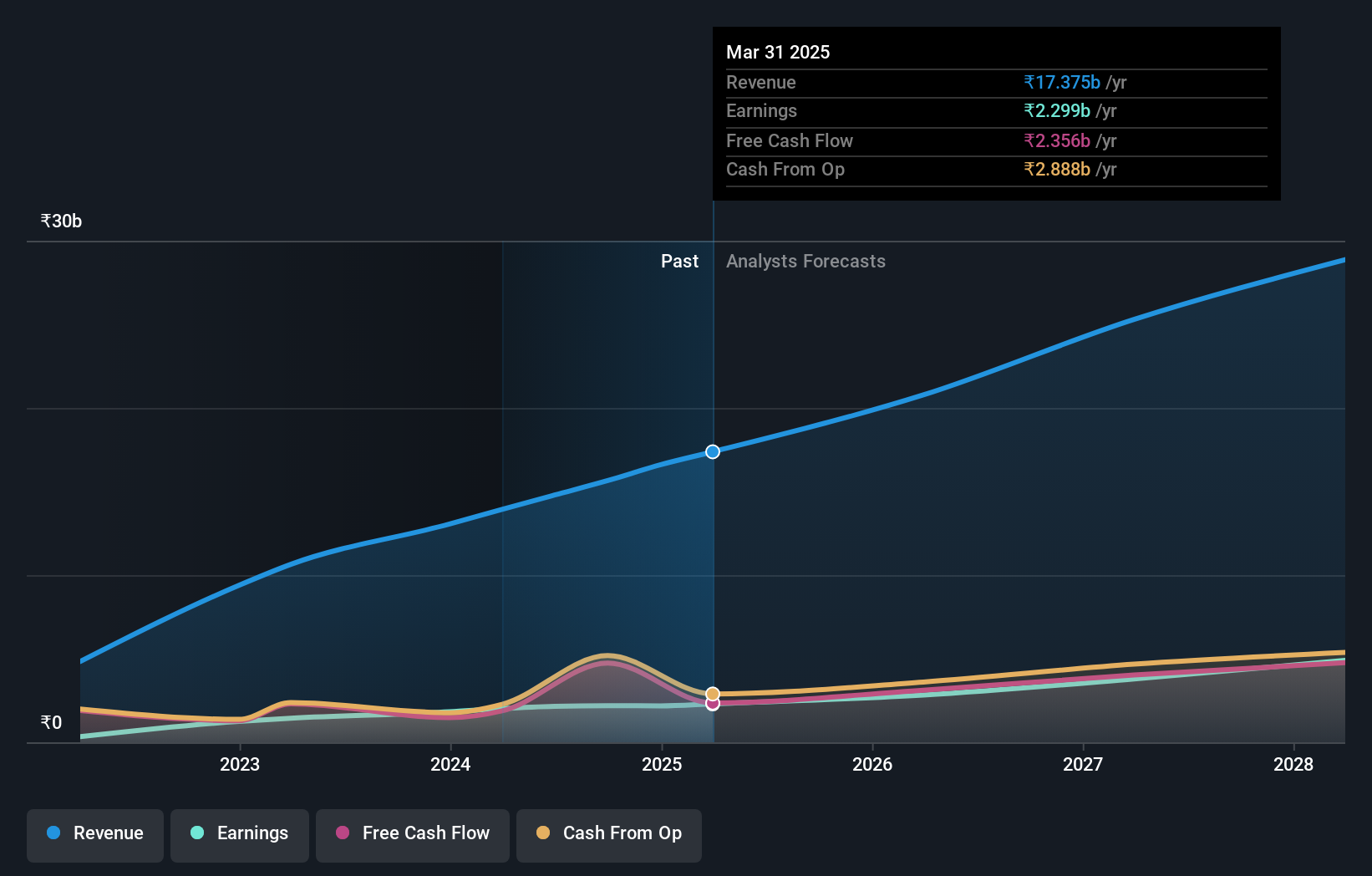Select the 2023 x-axis label
Screen dimensions: 1372x876
click(240, 764)
